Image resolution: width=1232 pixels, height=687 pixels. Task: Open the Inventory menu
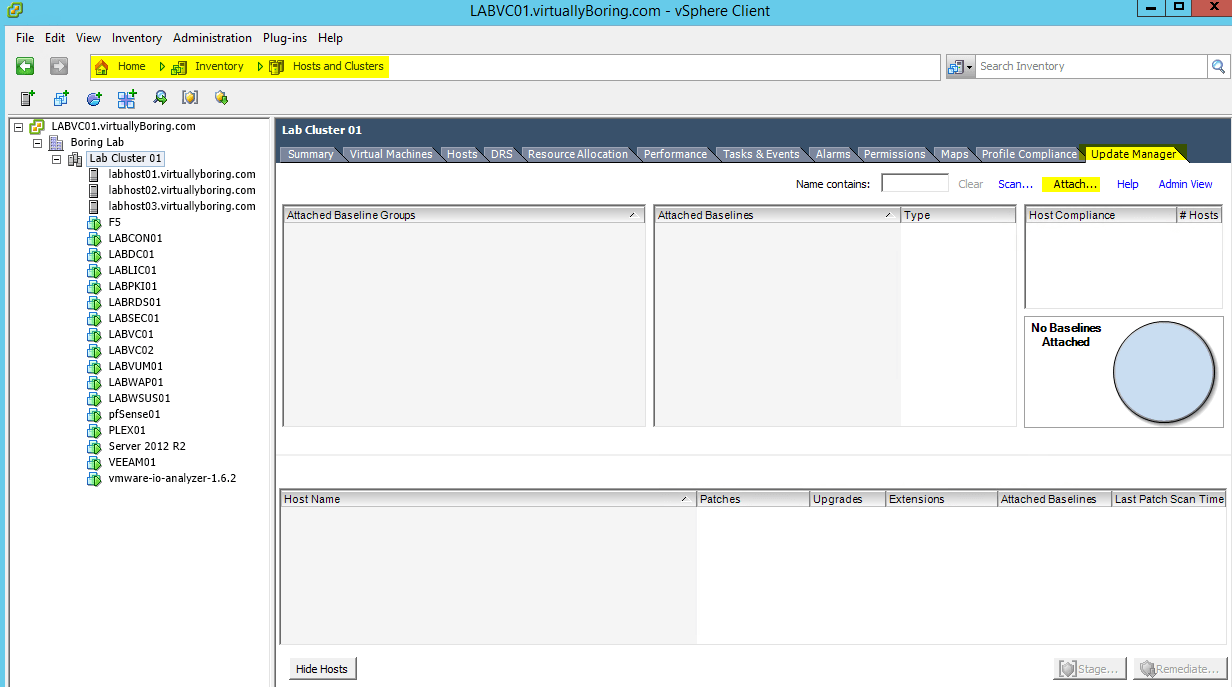tap(137, 38)
